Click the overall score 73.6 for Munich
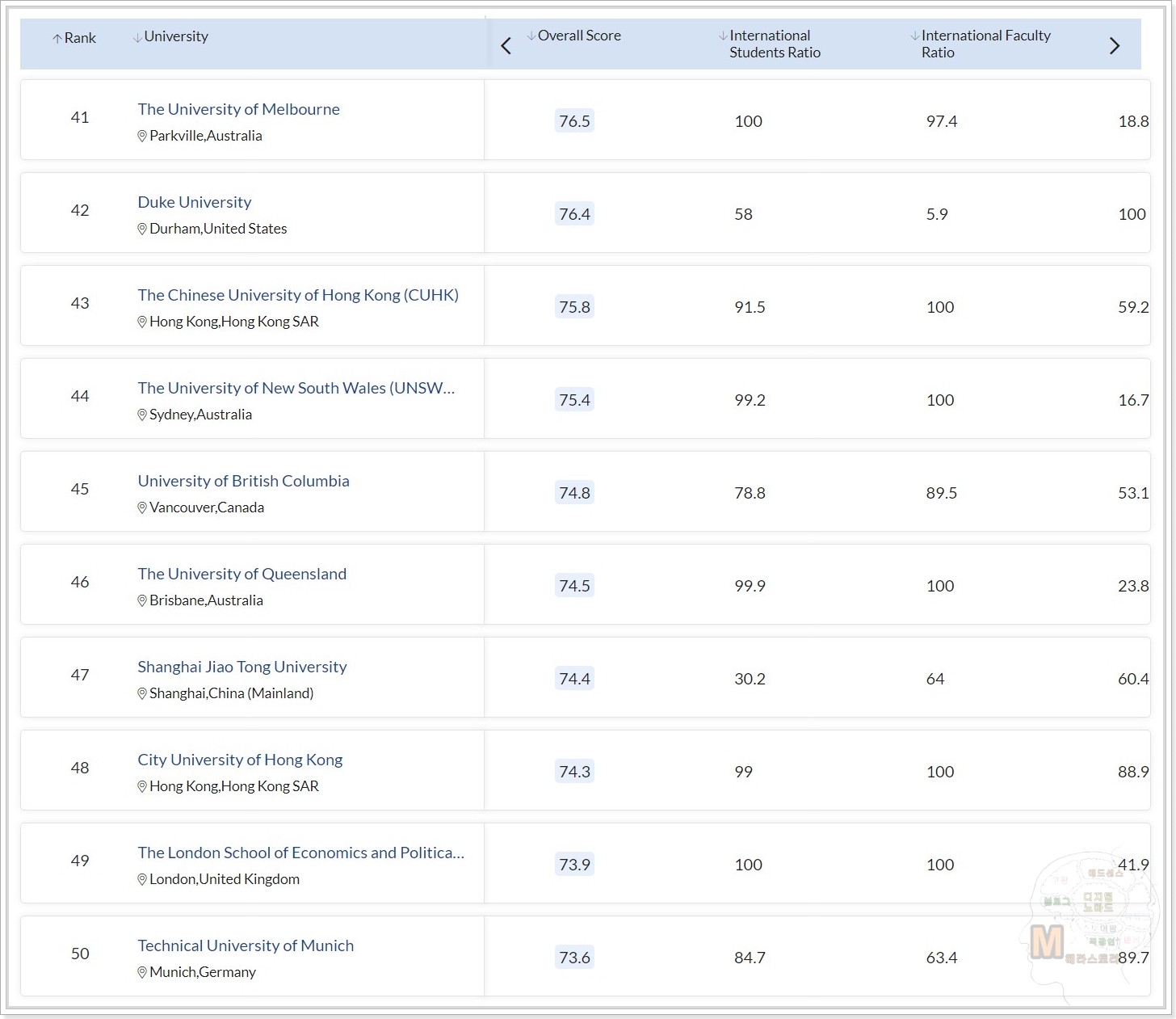The image size is (1176, 1019). click(x=574, y=958)
